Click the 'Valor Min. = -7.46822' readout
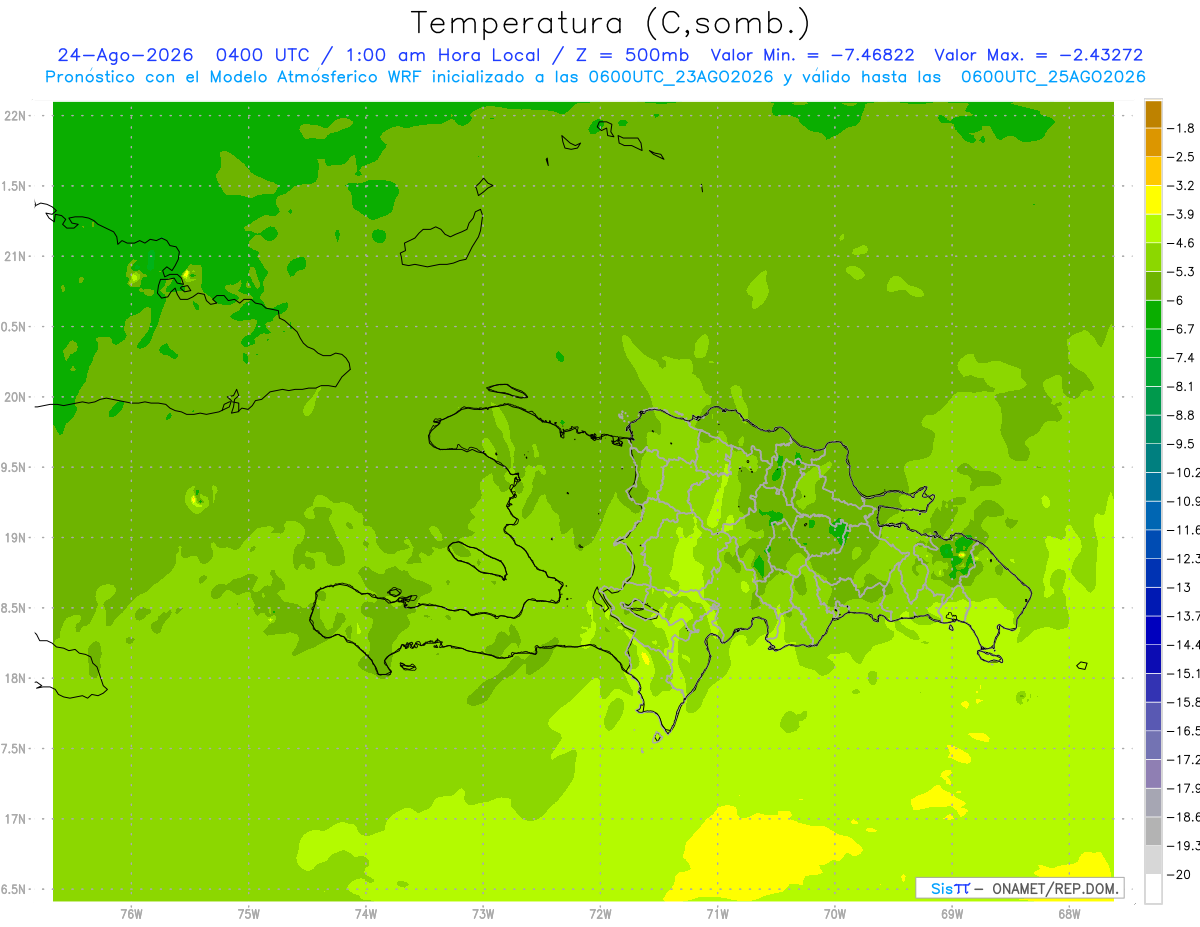Image resolution: width=1200 pixels, height=927 pixels. 812,55
